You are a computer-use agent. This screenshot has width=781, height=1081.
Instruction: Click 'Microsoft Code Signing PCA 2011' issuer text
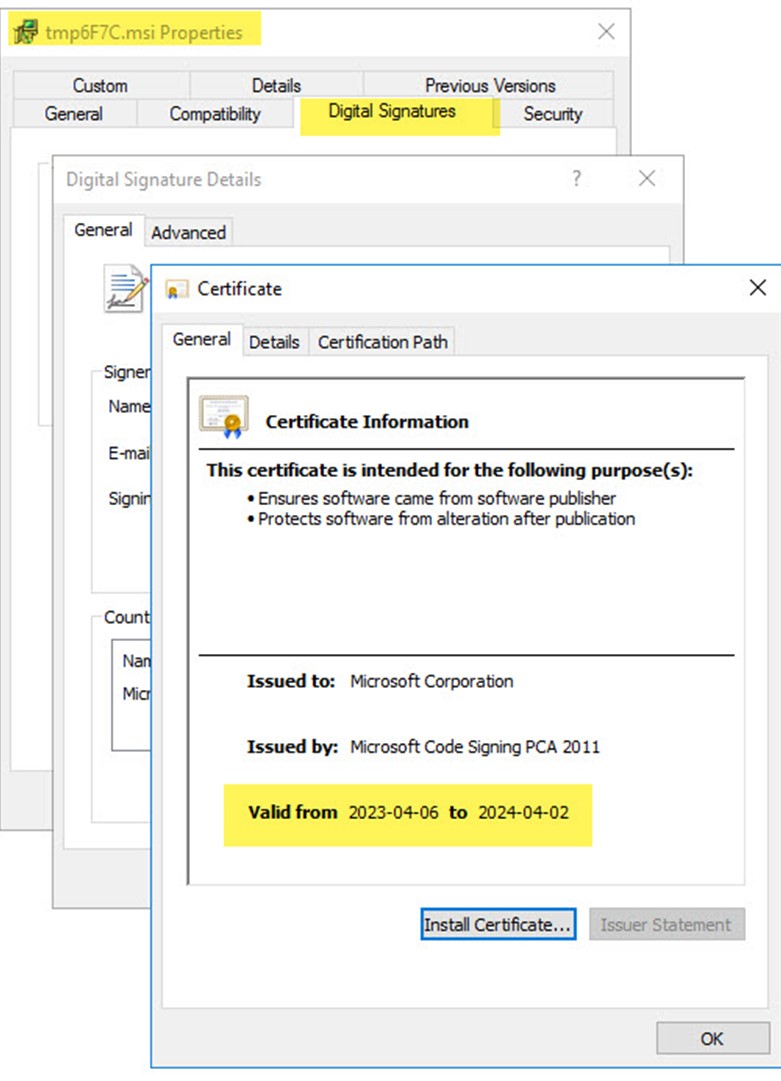[475, 747]
